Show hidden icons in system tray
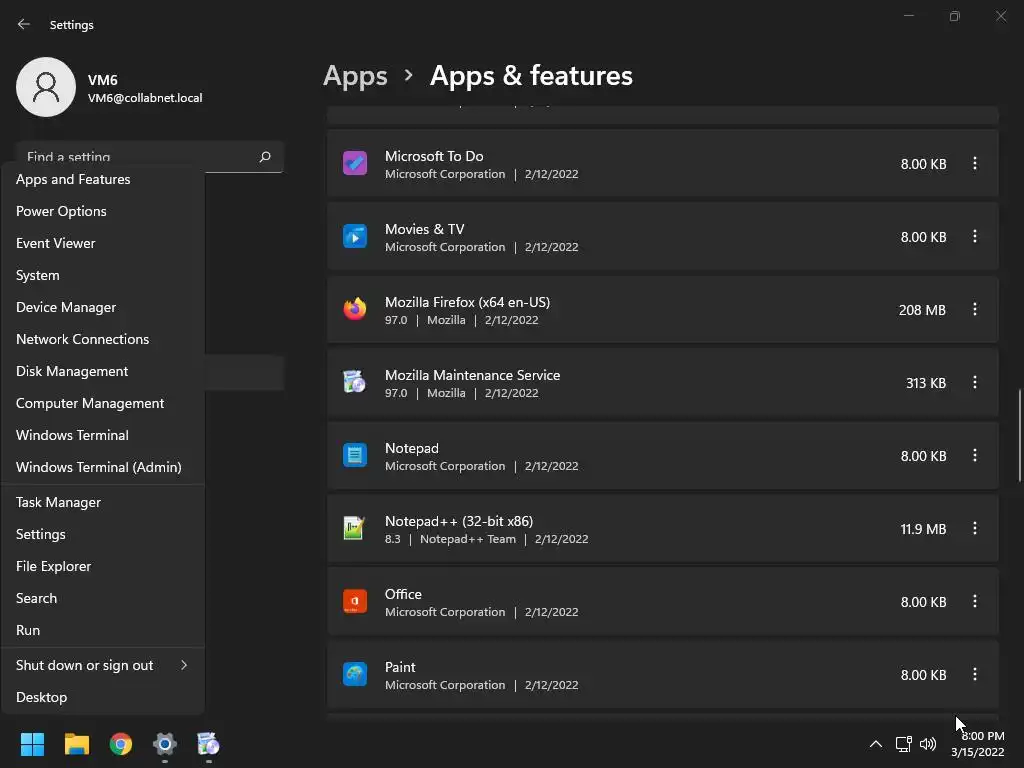 point(876,744)
